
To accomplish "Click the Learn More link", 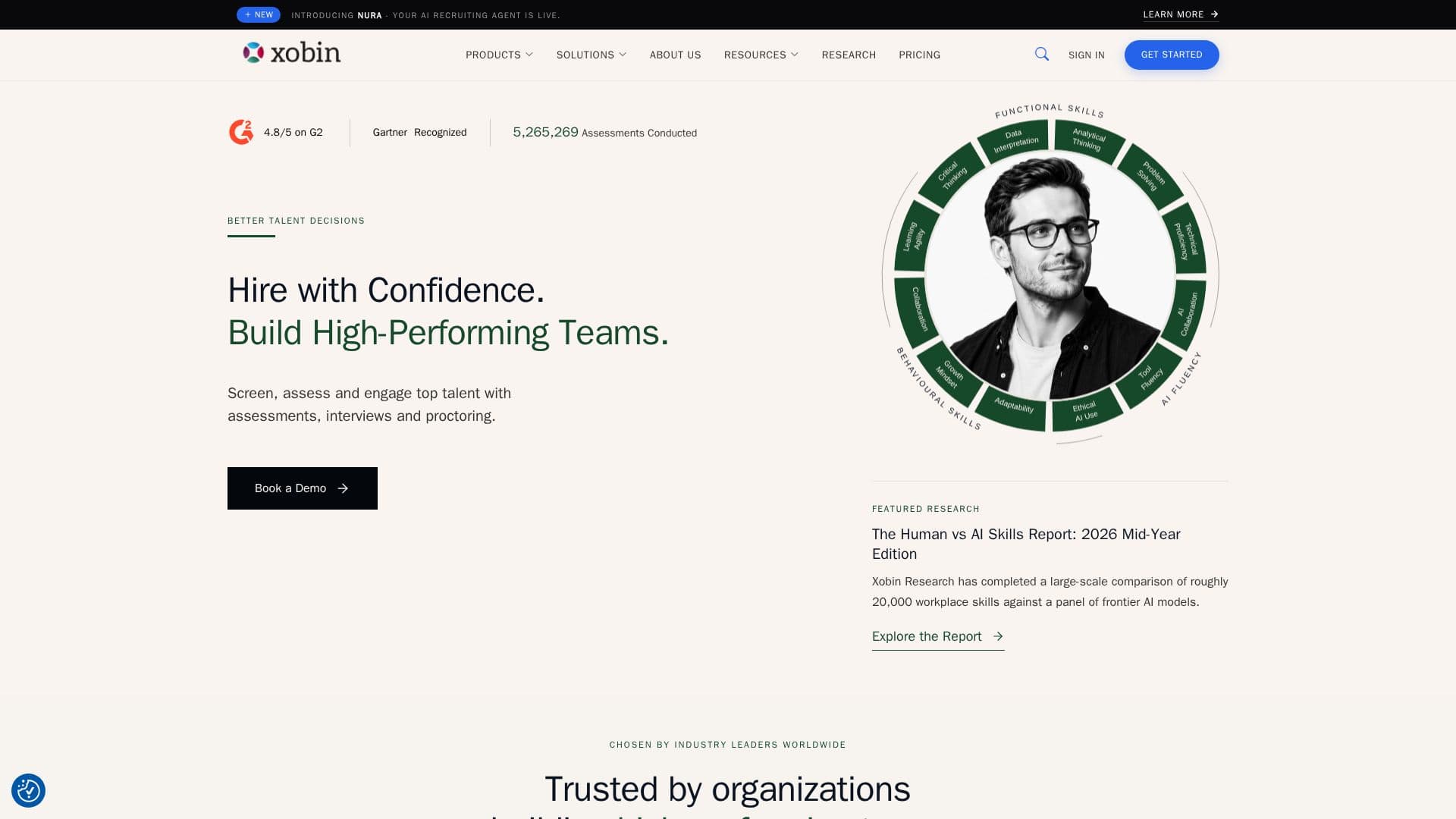I will click(x=1181, y=14).
